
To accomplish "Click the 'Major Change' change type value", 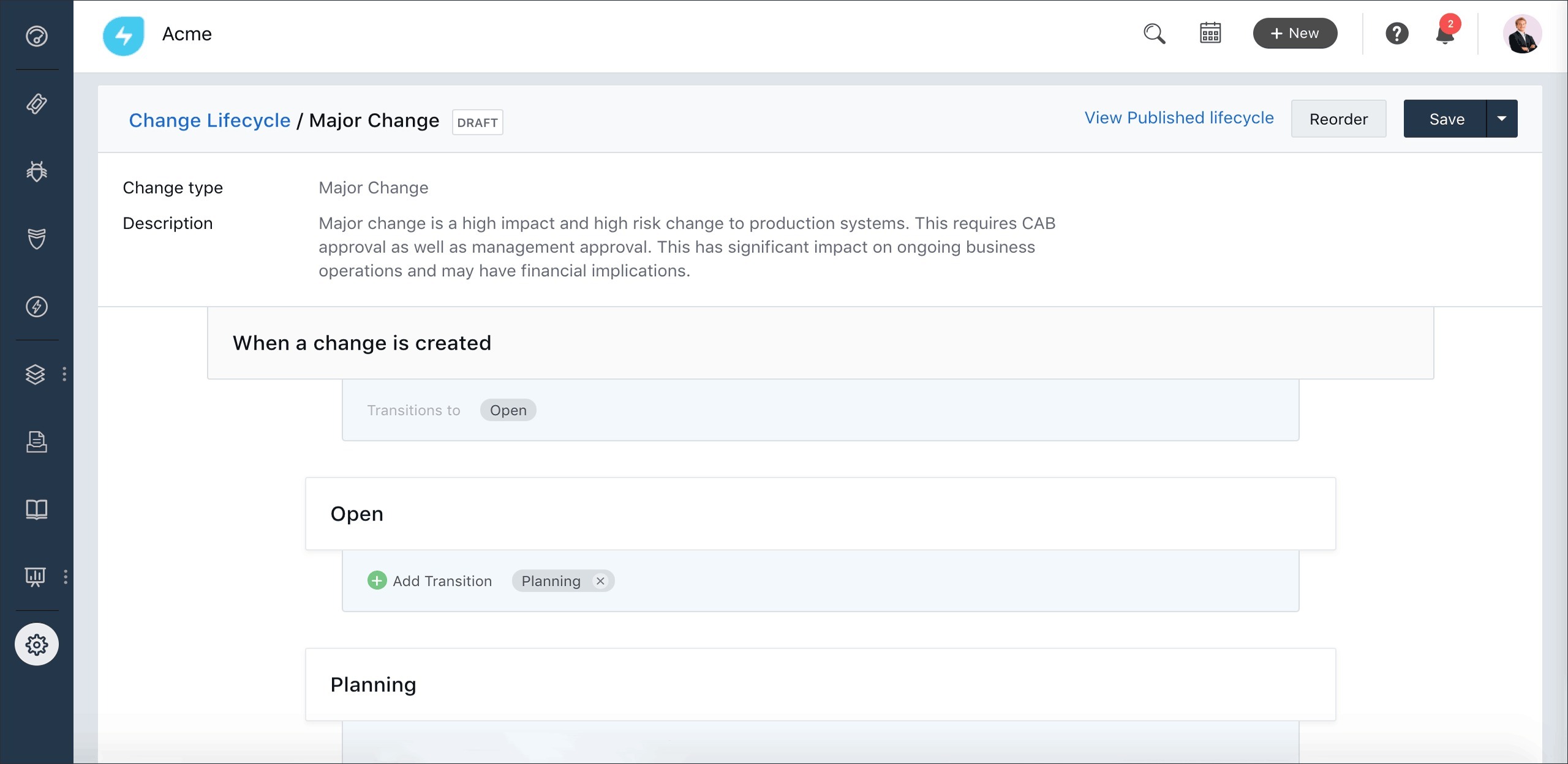I will coord(374,187).
